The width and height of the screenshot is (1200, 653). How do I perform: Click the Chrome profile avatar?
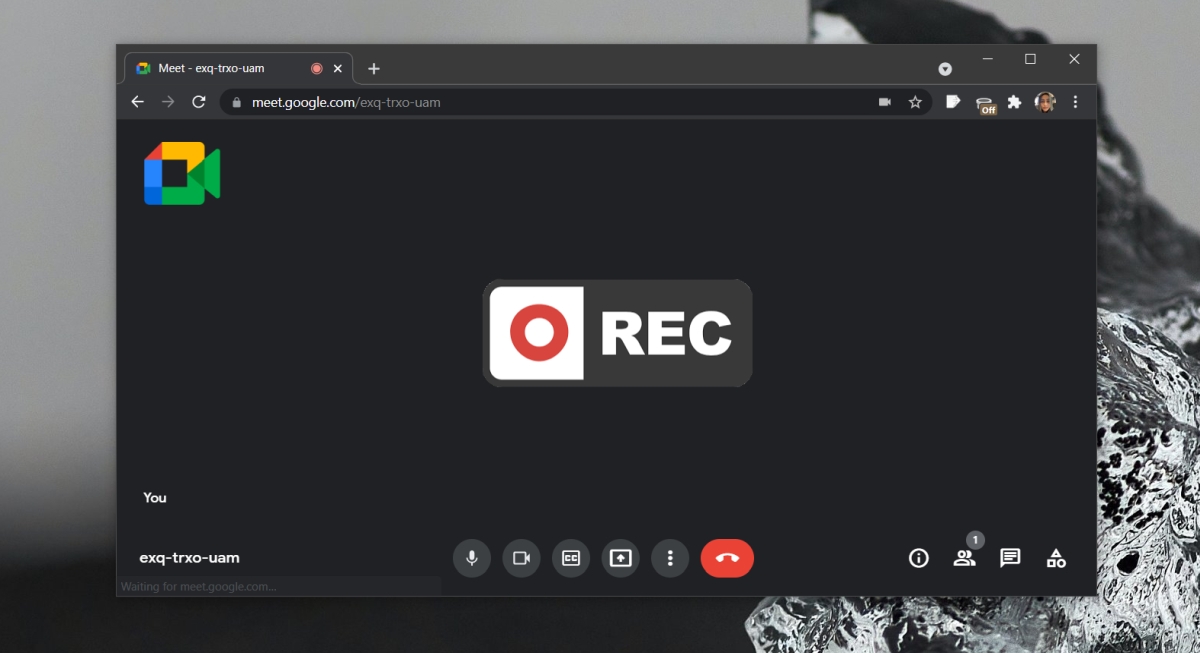click(x=1045, y=102)
